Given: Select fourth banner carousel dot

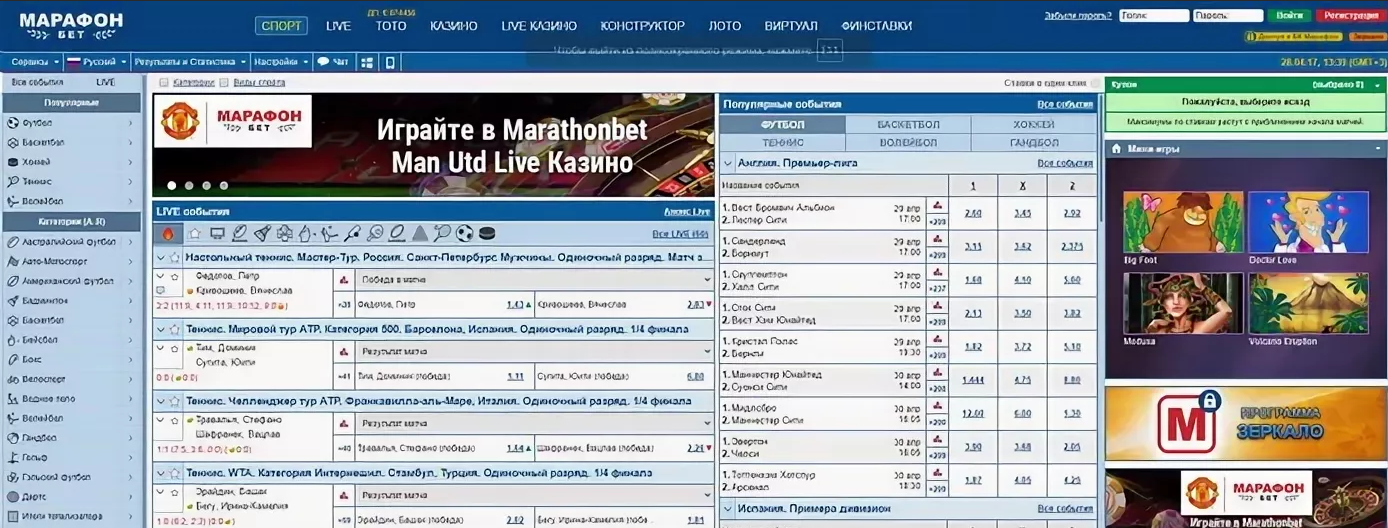Looking at the screenshot, I should tap(223, 185).
